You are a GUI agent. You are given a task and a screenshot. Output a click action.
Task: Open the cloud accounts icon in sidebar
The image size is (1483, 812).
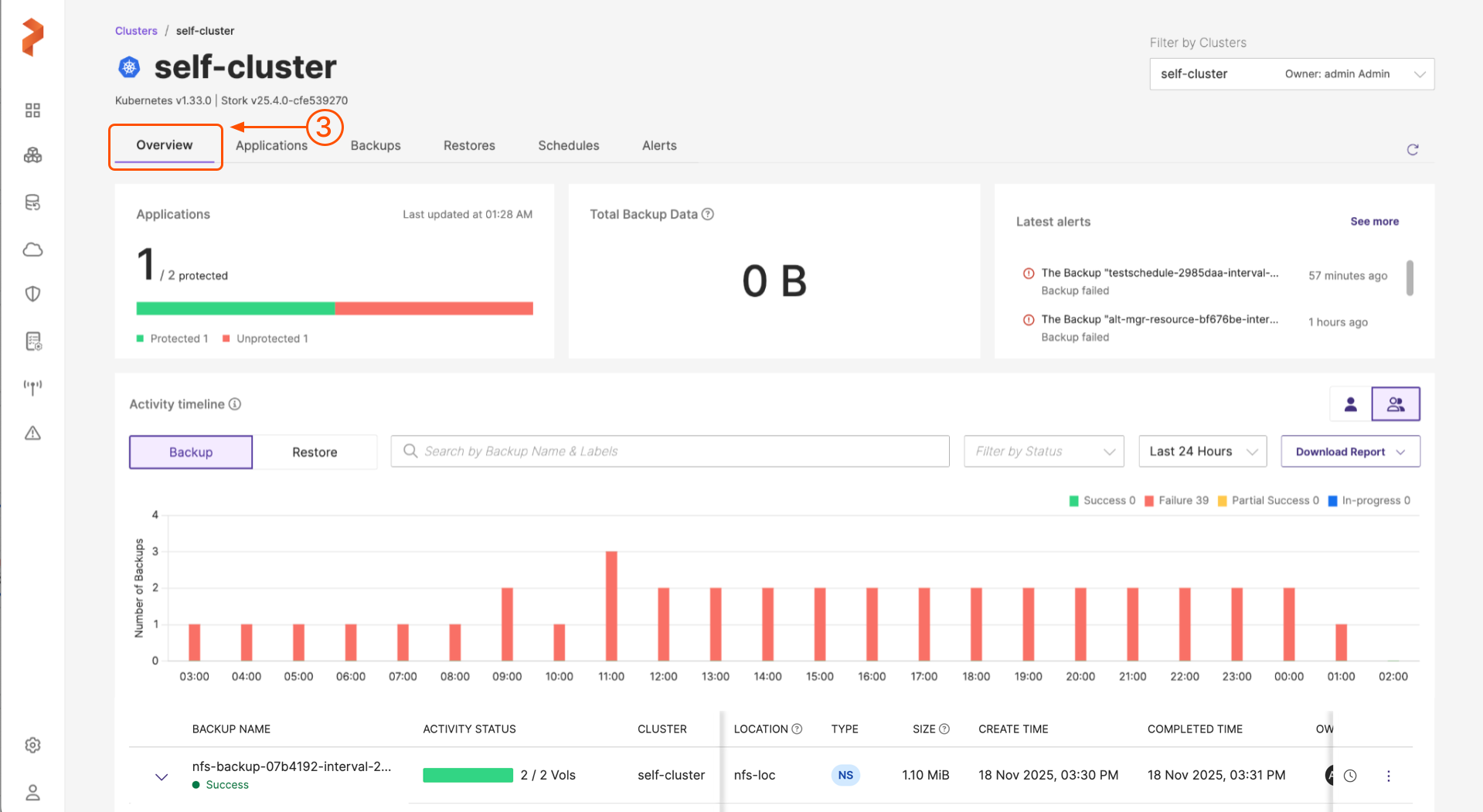coord(32,250)
